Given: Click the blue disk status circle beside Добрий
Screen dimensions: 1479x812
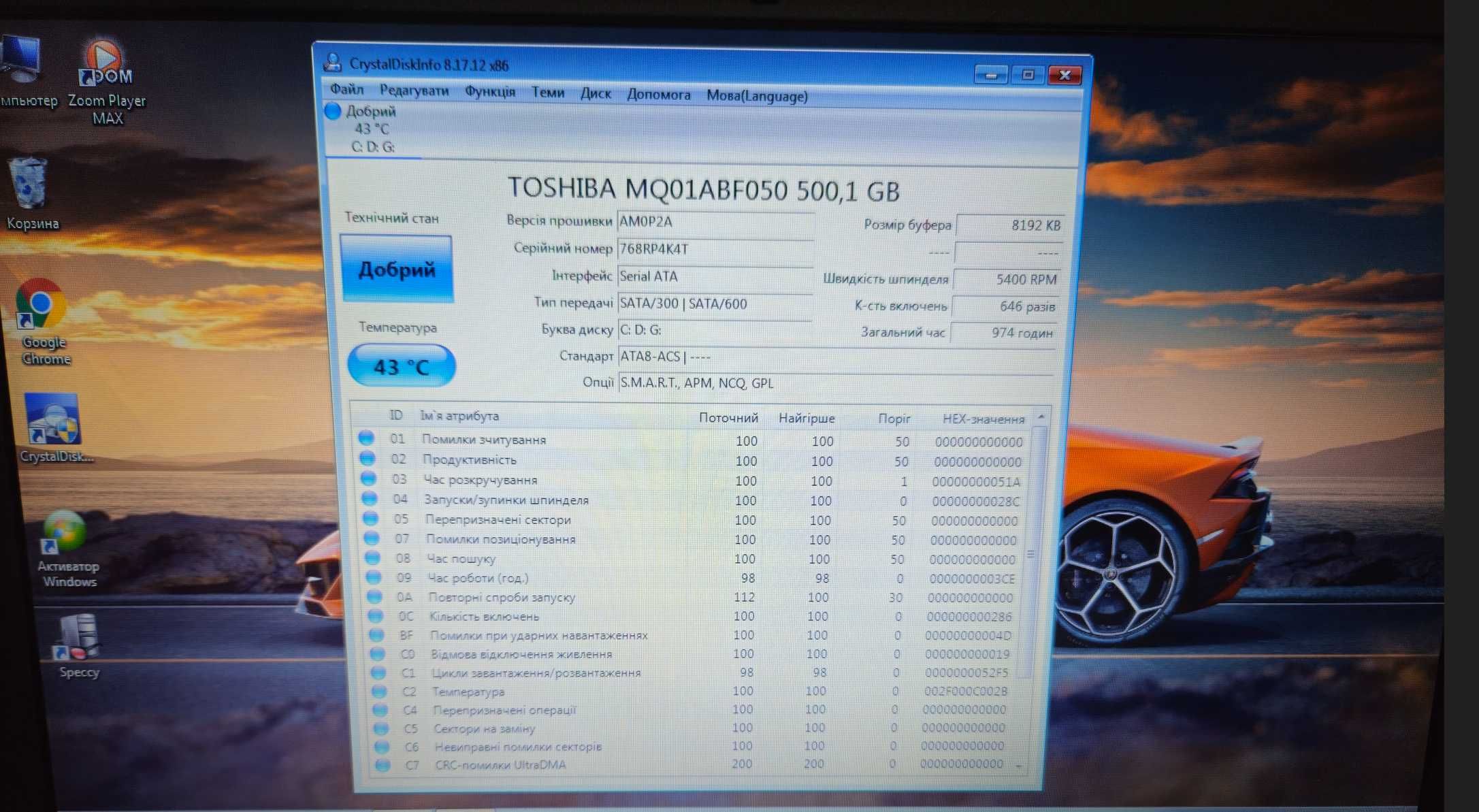Looking at the screenshot, I should [332, 111].
